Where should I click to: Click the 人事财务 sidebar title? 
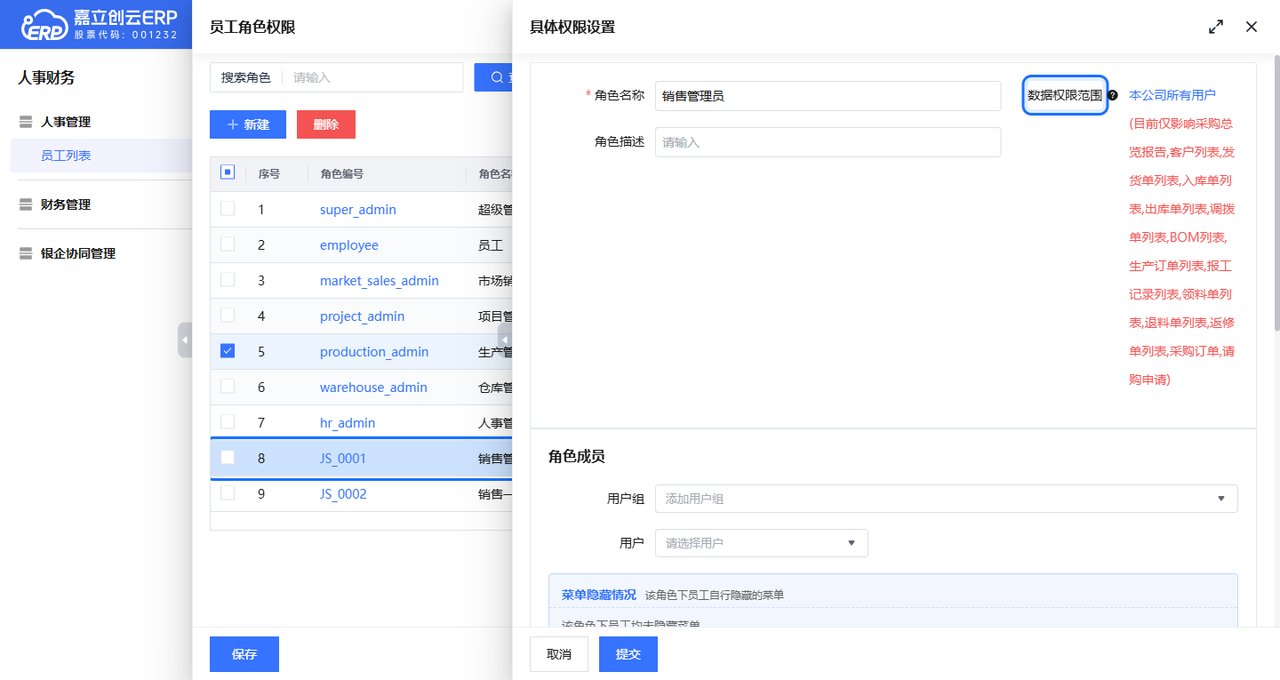pos(46,77)
